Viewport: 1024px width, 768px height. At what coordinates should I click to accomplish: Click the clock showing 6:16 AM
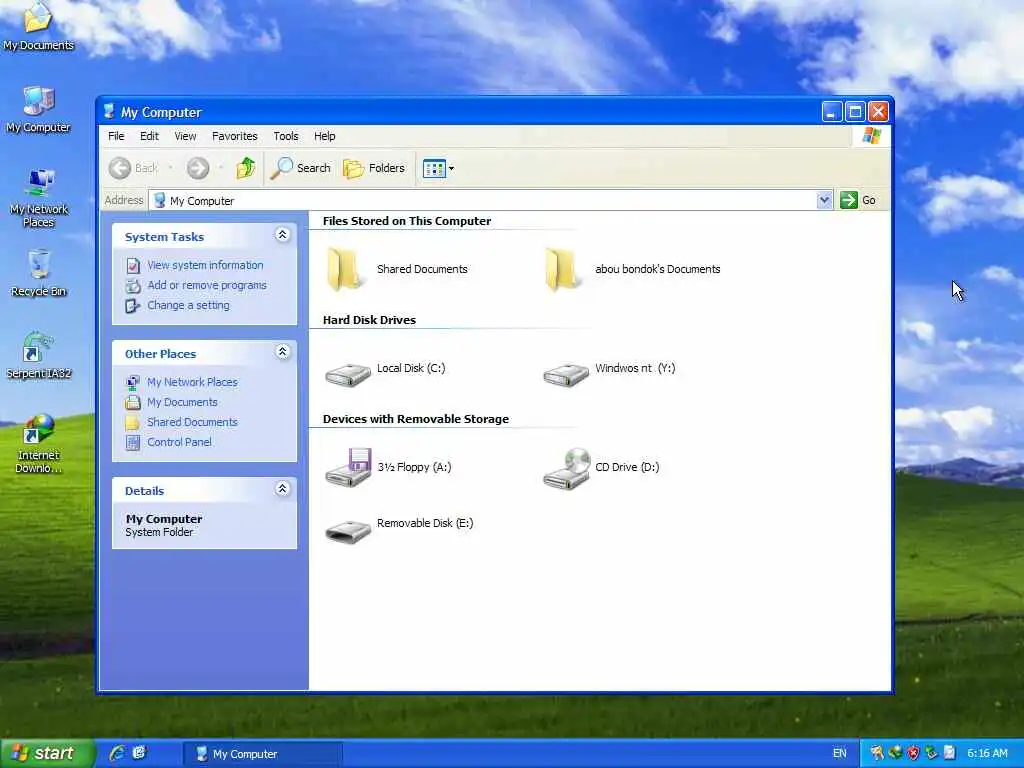click(987, 754)
